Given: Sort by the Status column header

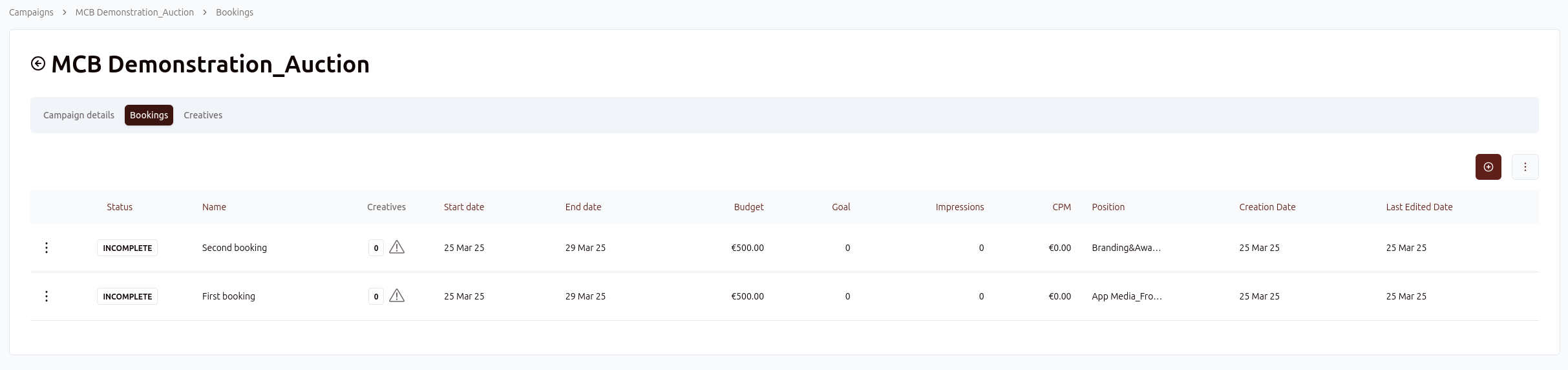Looking at the screenshot, I should point(120,207).
